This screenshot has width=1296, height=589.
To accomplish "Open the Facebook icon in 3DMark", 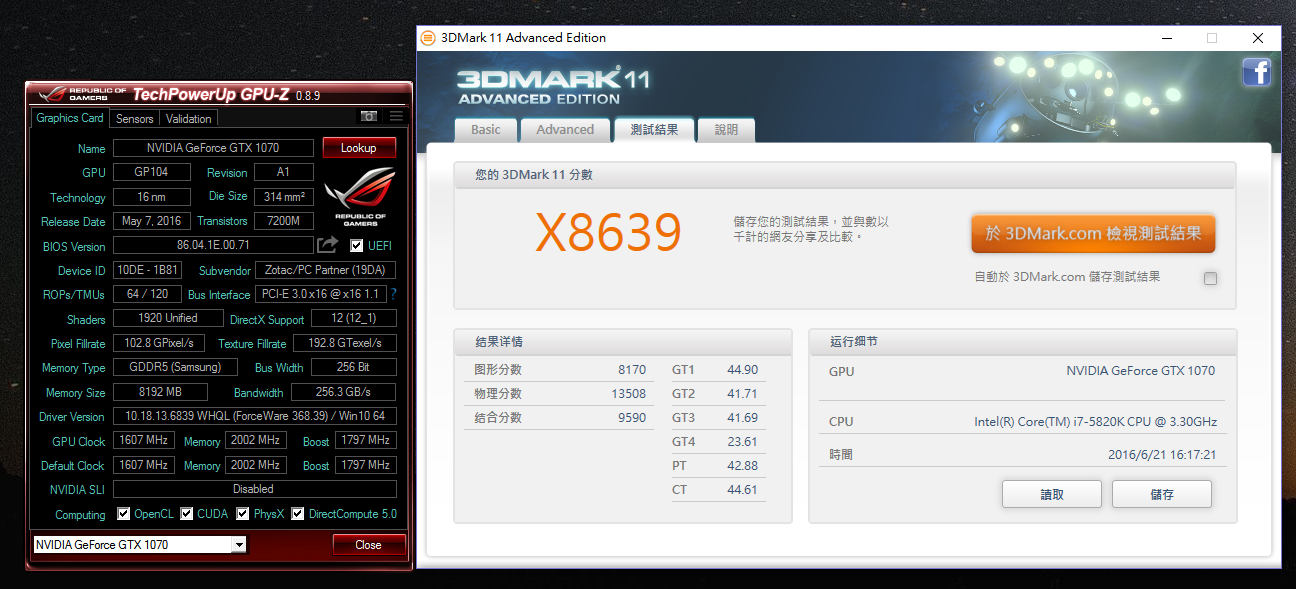I will tap(1256, 72).
